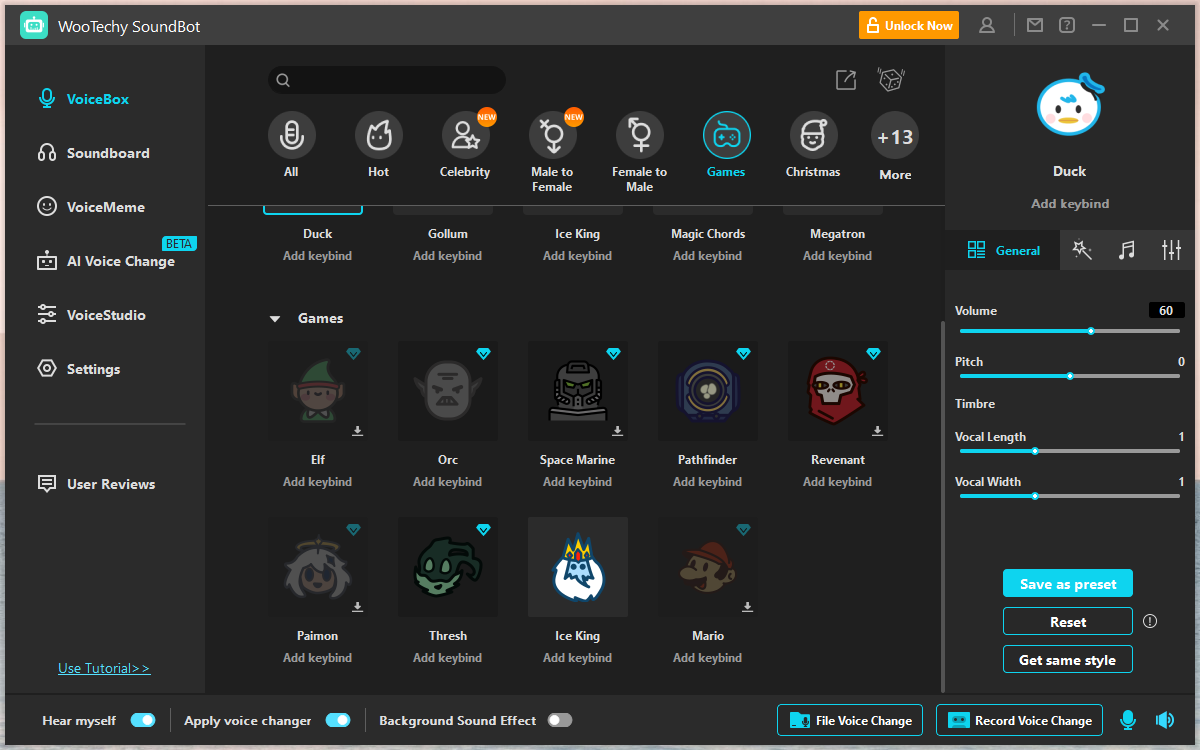This screenshot has height=750, width=1200.
Task: Toggle Hear myself switch
Action: click(x=143, y=720)
